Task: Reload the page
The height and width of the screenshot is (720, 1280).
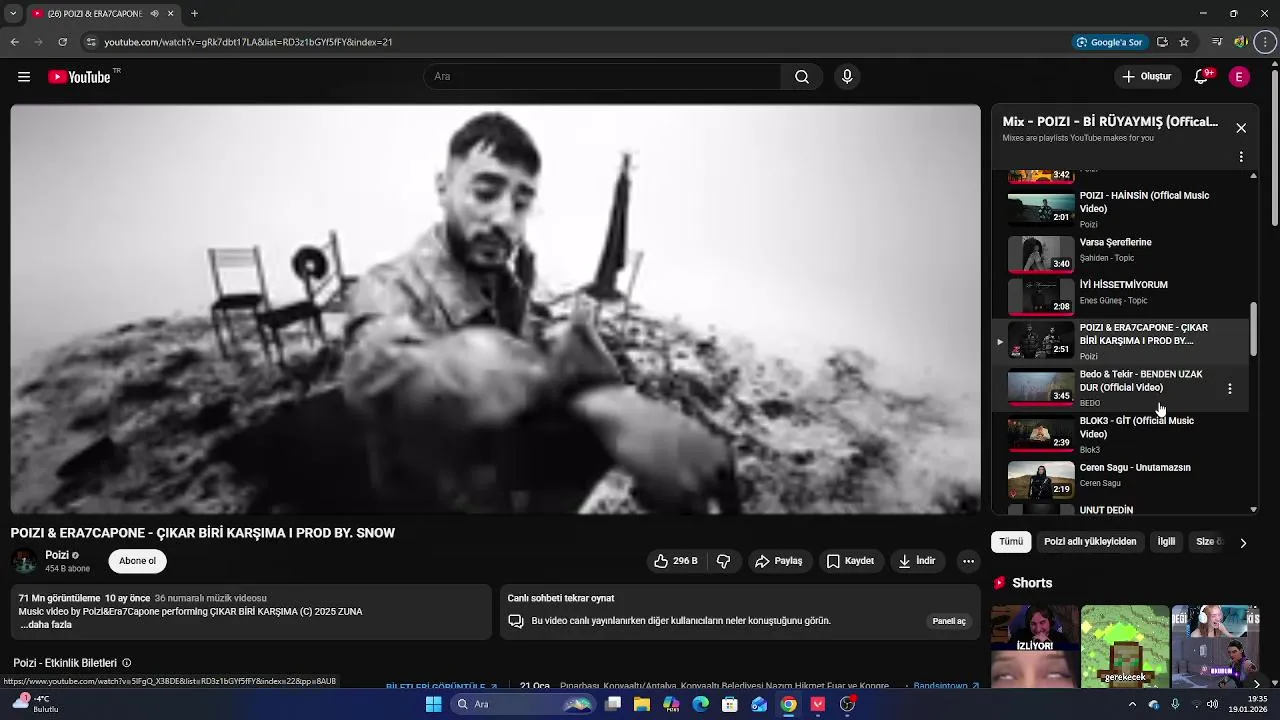Action: (x=62, y=42)
